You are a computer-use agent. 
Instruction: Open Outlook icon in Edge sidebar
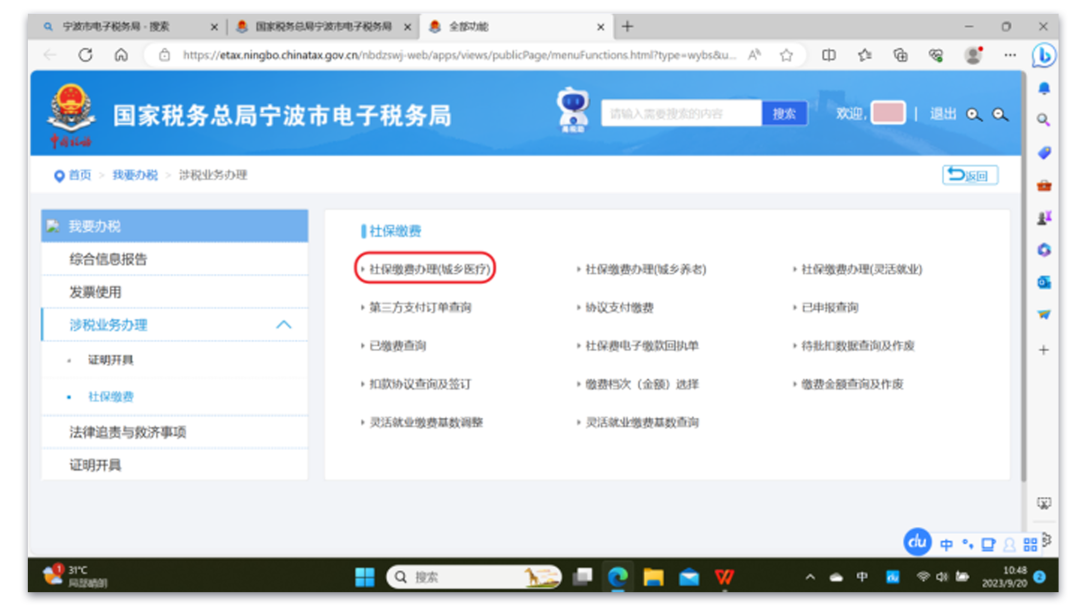point(1044,282)
